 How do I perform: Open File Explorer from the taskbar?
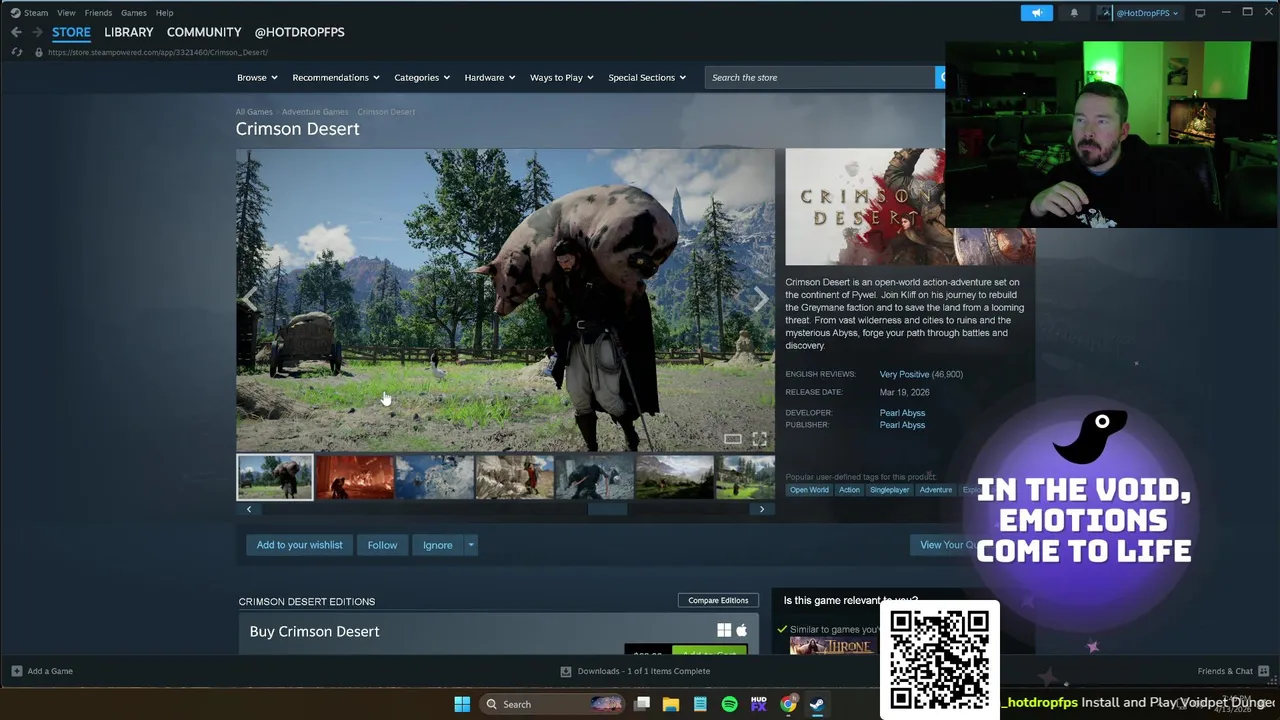671,704
